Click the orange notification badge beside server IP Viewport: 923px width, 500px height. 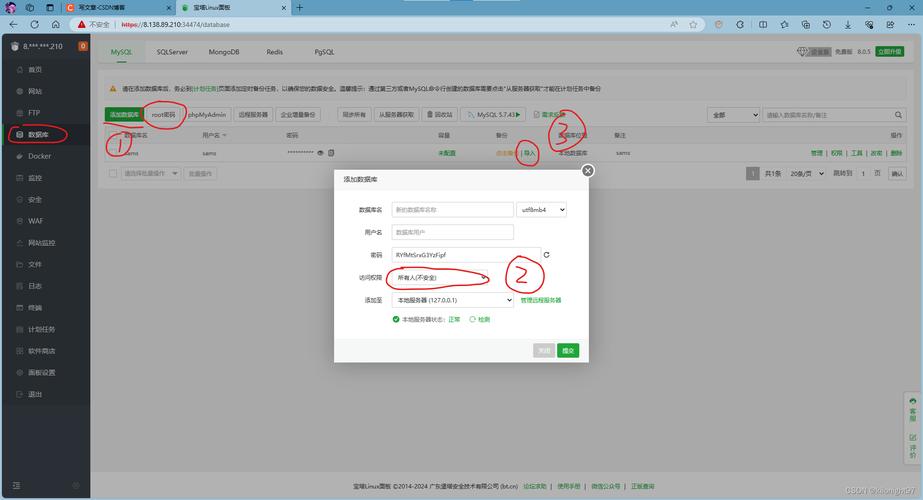click(x=83, y=46)
